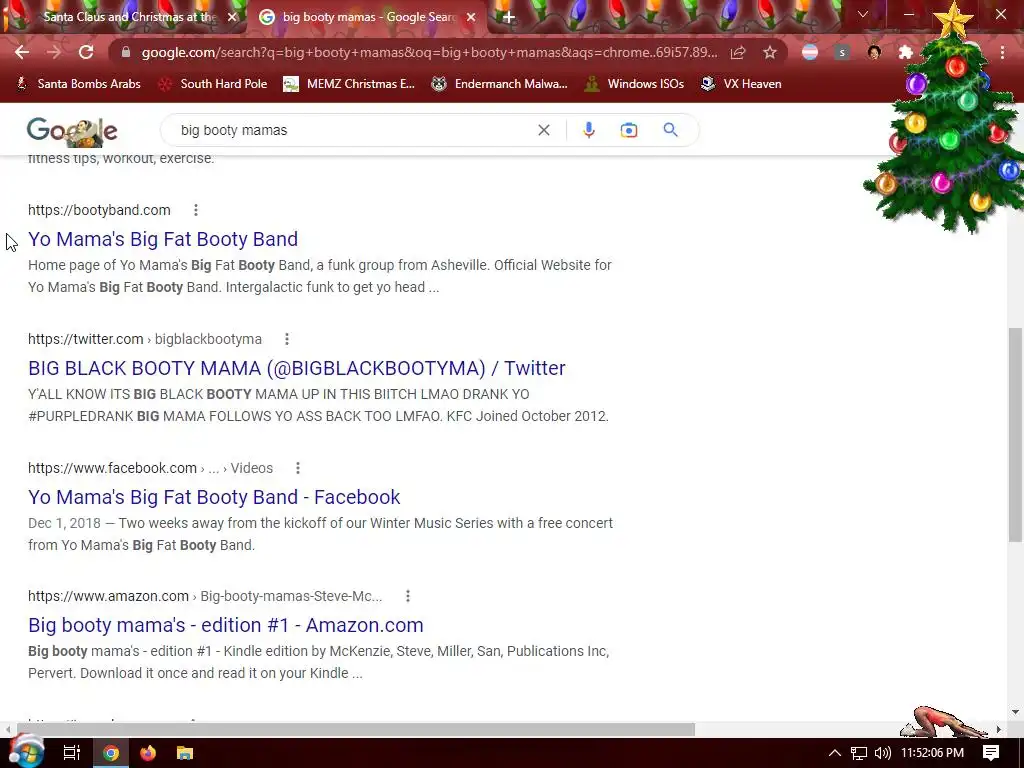The image size is (1024, 768).
Task: Switch to Chrome on the taskbar
Action: [111, 753]
